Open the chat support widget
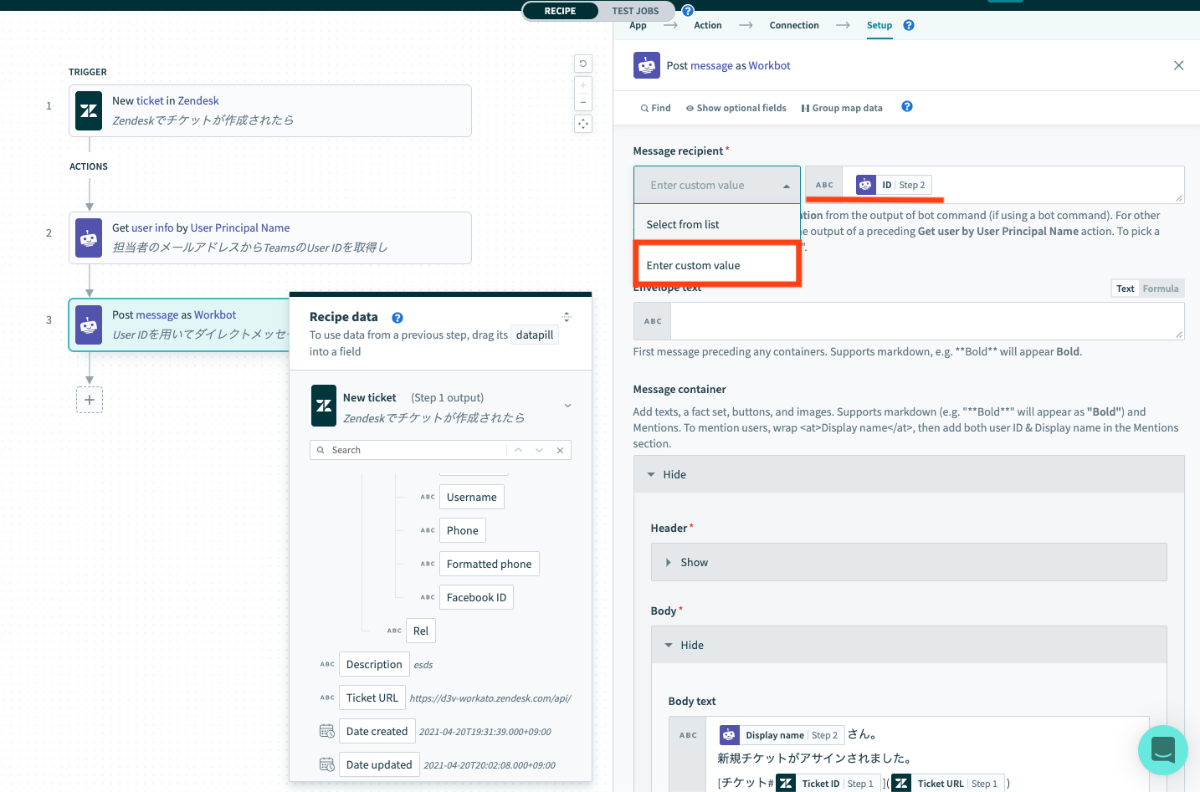Viewport: 1200px width, 792px height. 1162,750
